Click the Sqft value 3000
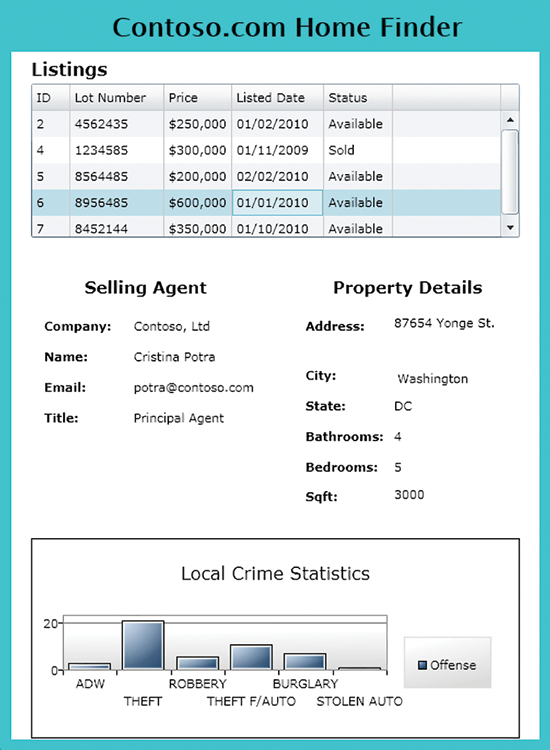Viewport: 550px width, 750px height. pyautogui.click(x=409, y=495)
